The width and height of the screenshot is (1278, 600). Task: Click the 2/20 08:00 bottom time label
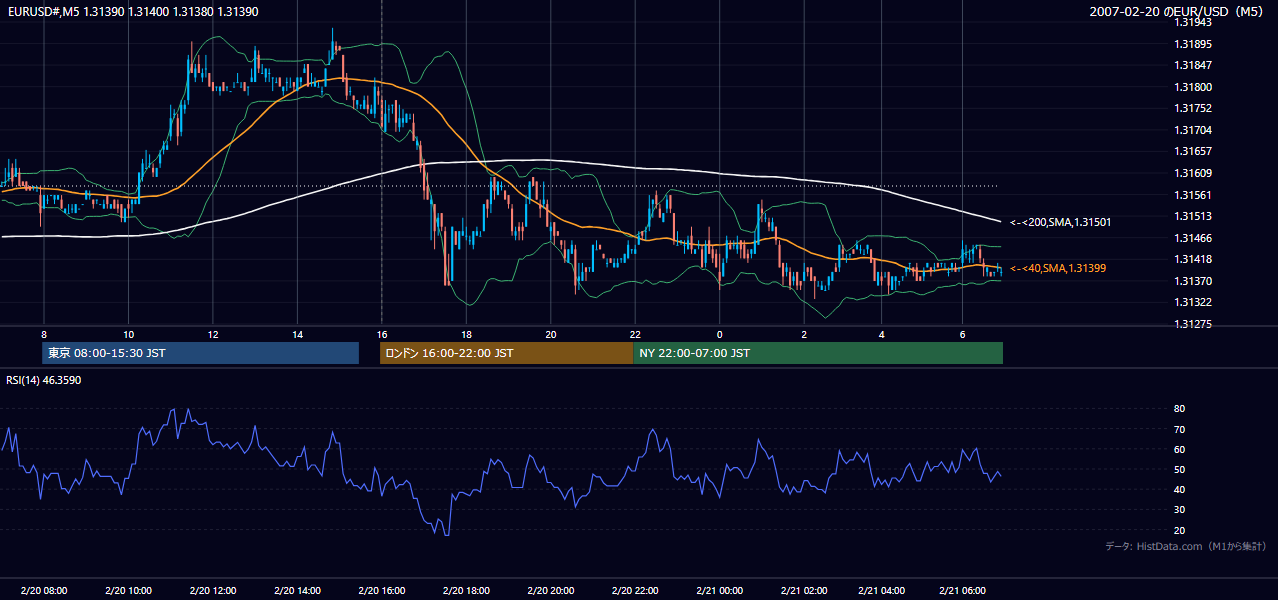click(x=43, y=591)
